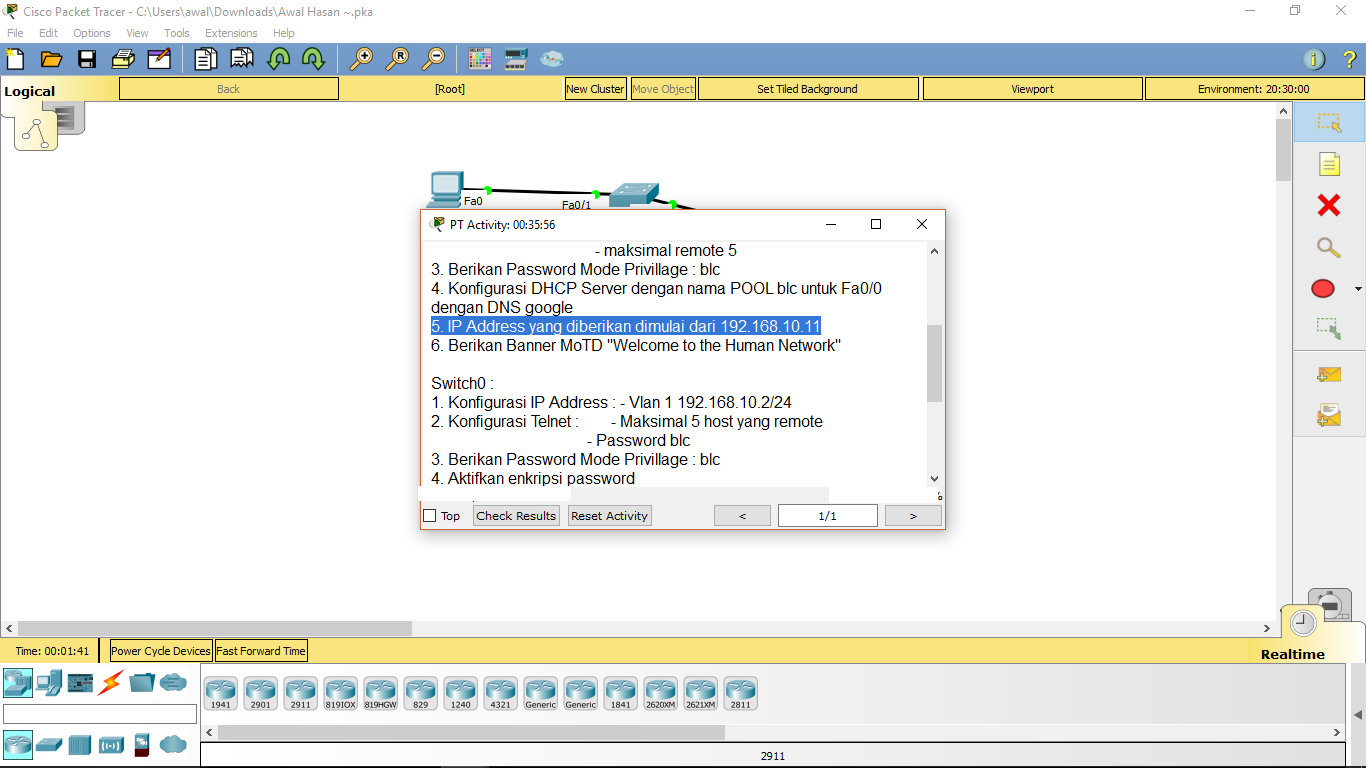Click the Zoom Reset magnifier
Viewport: 1366px width, 768px height.
[x=397, y=59]
